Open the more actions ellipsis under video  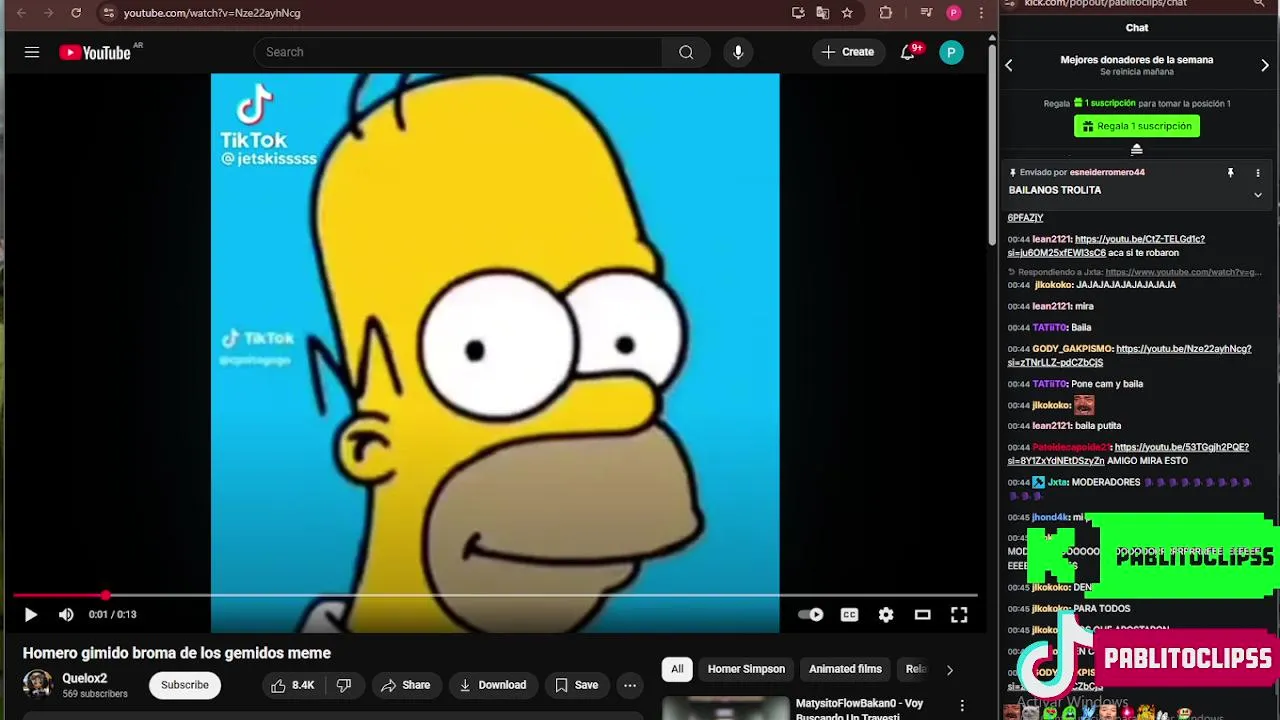point(630,685)
